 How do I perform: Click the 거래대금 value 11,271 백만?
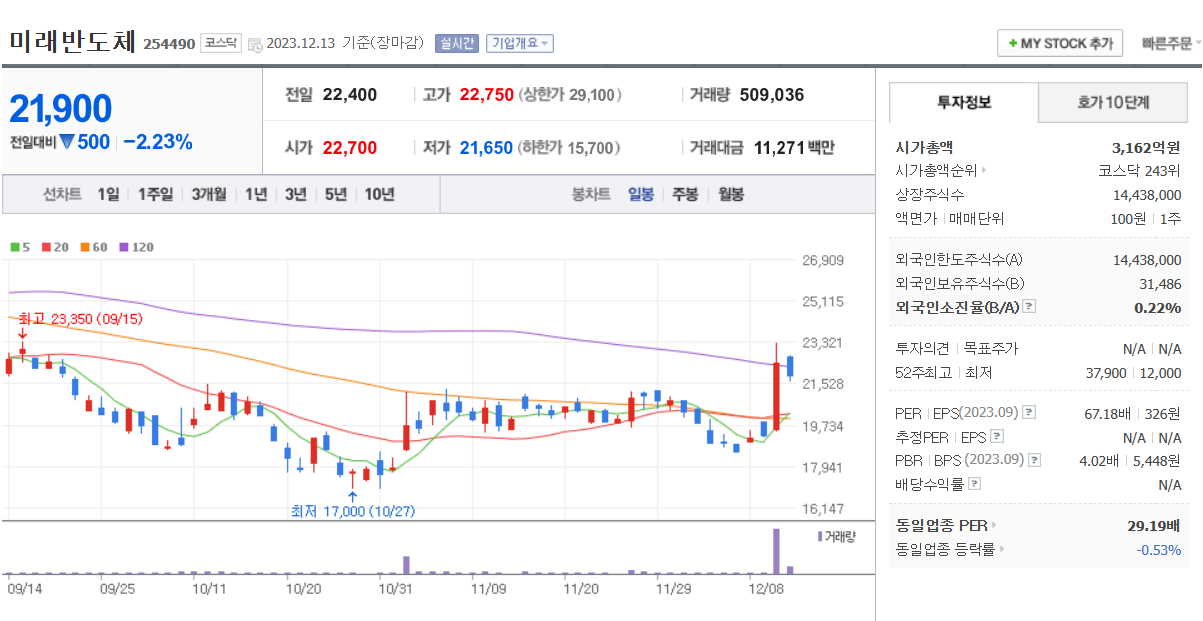[x=794, y=148]
